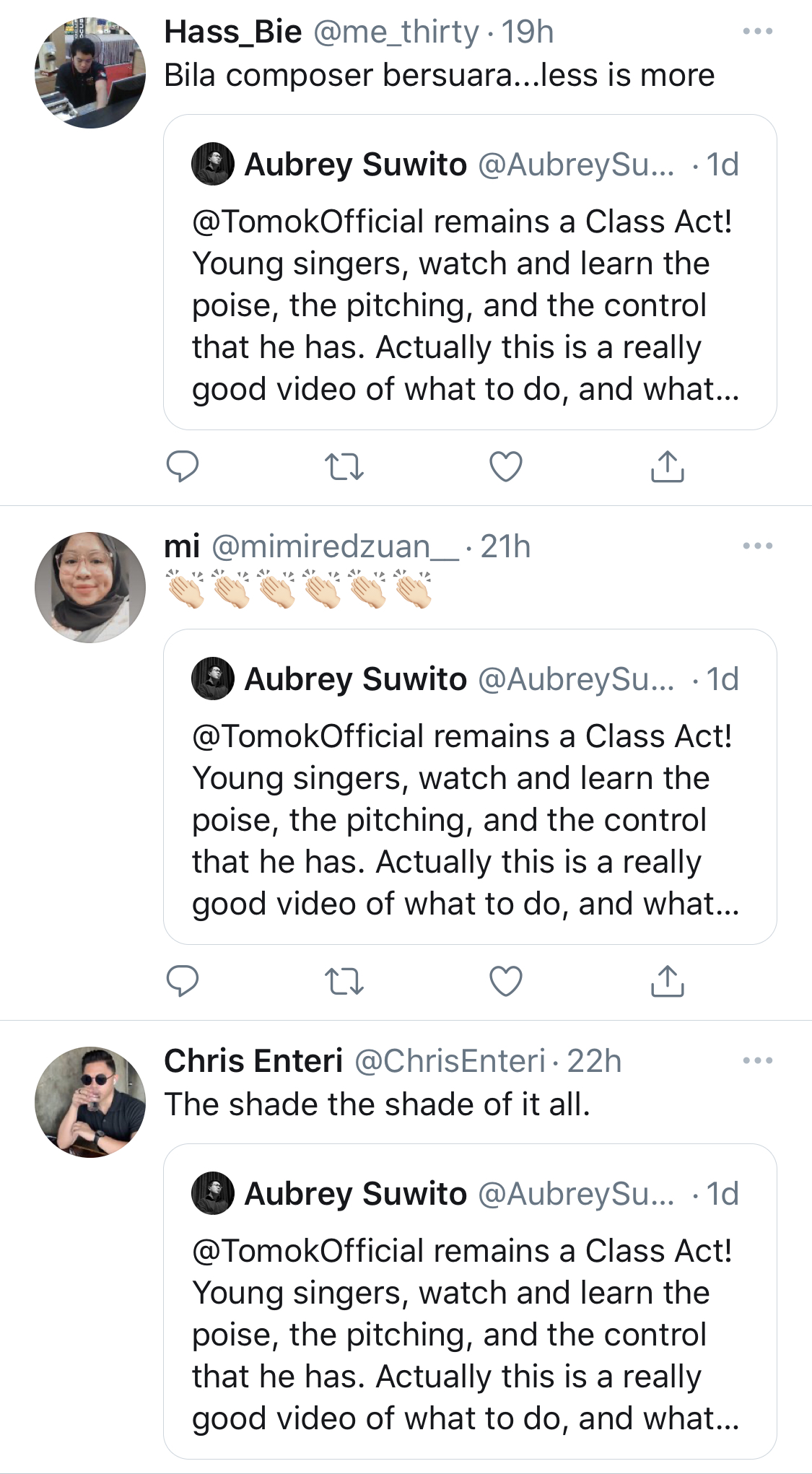Reply to mi's clapping emoji tweet
Image resolution: width=812 pixels, height=1474 pixels.
(x=183, y=981)
